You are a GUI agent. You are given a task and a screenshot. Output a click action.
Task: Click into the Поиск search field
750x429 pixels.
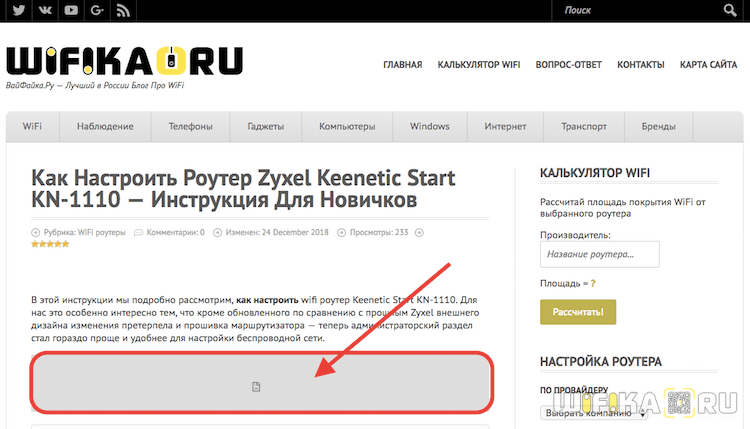tap(636, 10)
